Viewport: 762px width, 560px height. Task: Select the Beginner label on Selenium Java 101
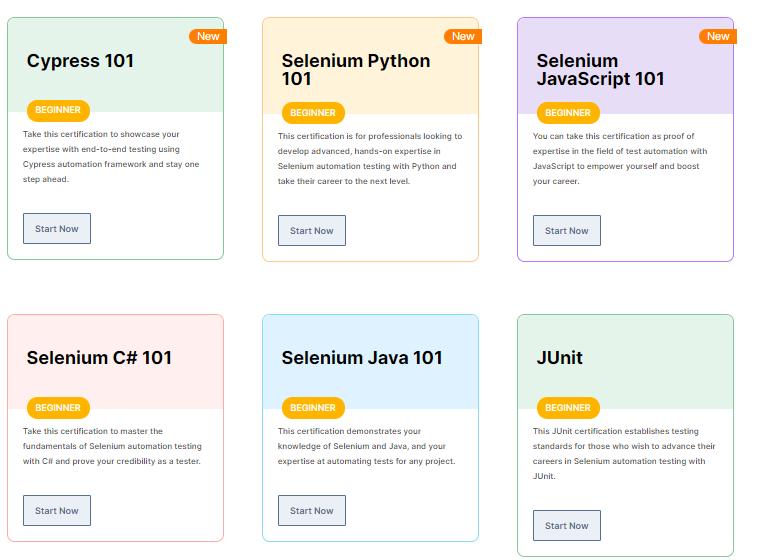coord(313,408)
